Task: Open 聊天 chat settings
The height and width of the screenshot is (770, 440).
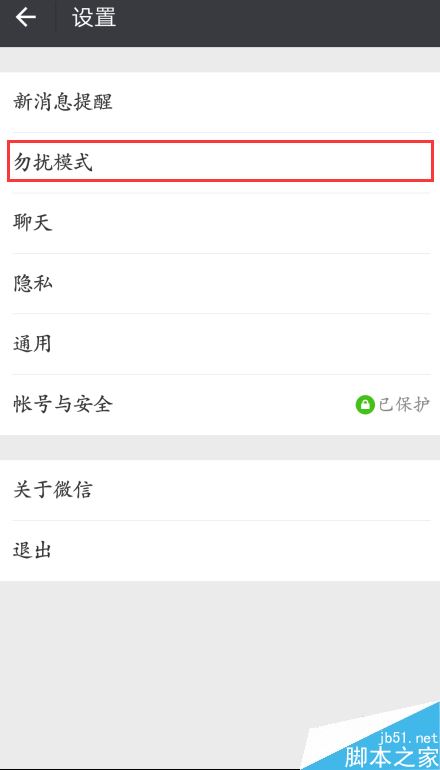Action: tap(220, 223)
